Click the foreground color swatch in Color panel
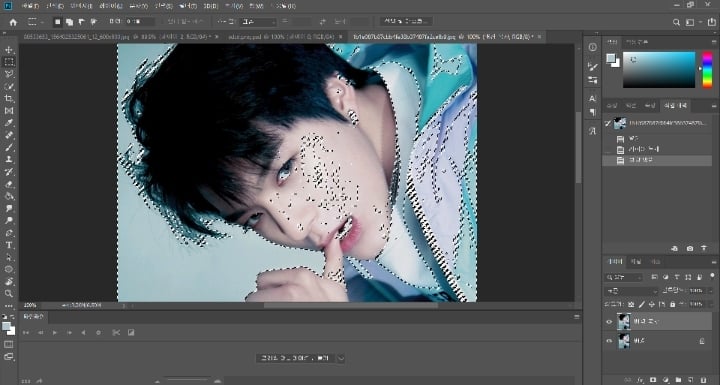Screen dimensions: 720x385 click(x=610, y=58)
